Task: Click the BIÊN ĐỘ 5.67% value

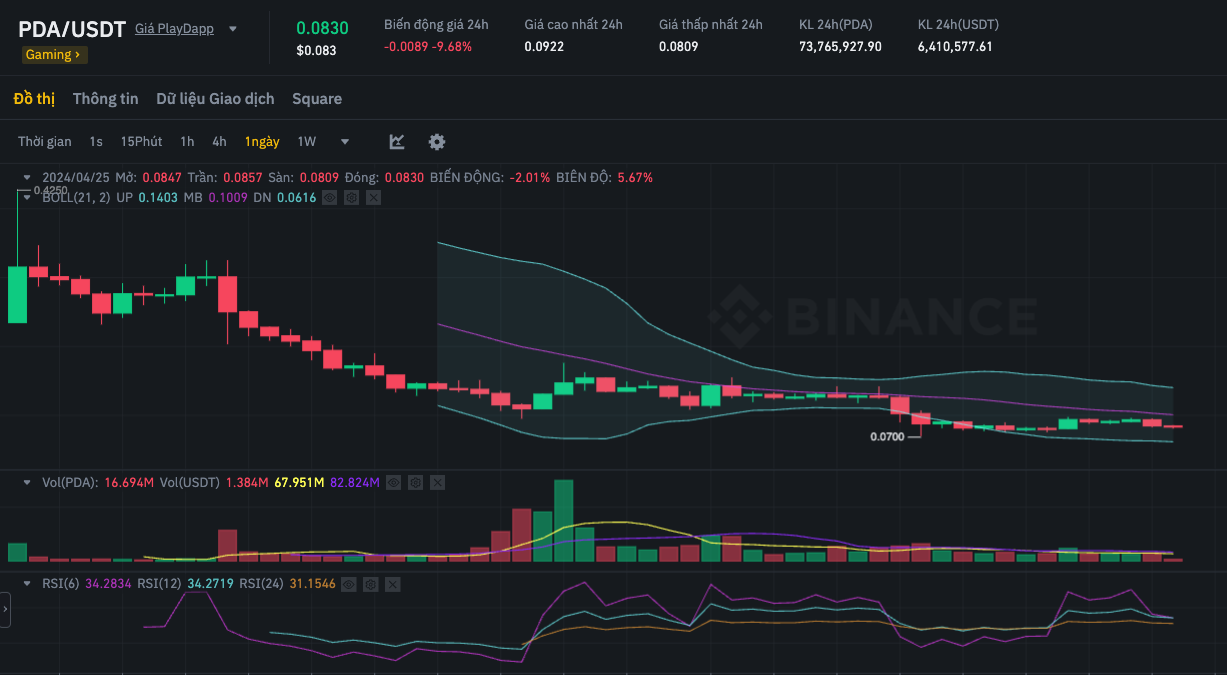Action: coord(635,177)
